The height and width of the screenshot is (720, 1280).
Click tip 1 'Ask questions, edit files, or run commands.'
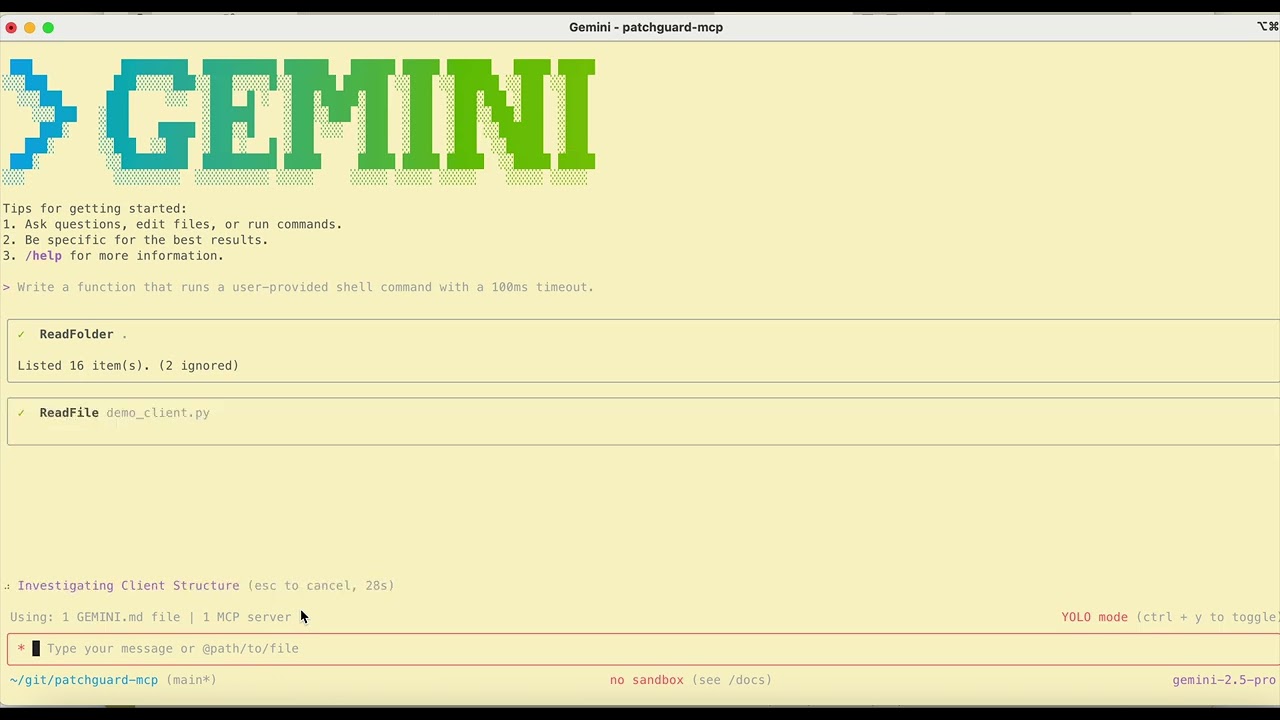point(184,225)
